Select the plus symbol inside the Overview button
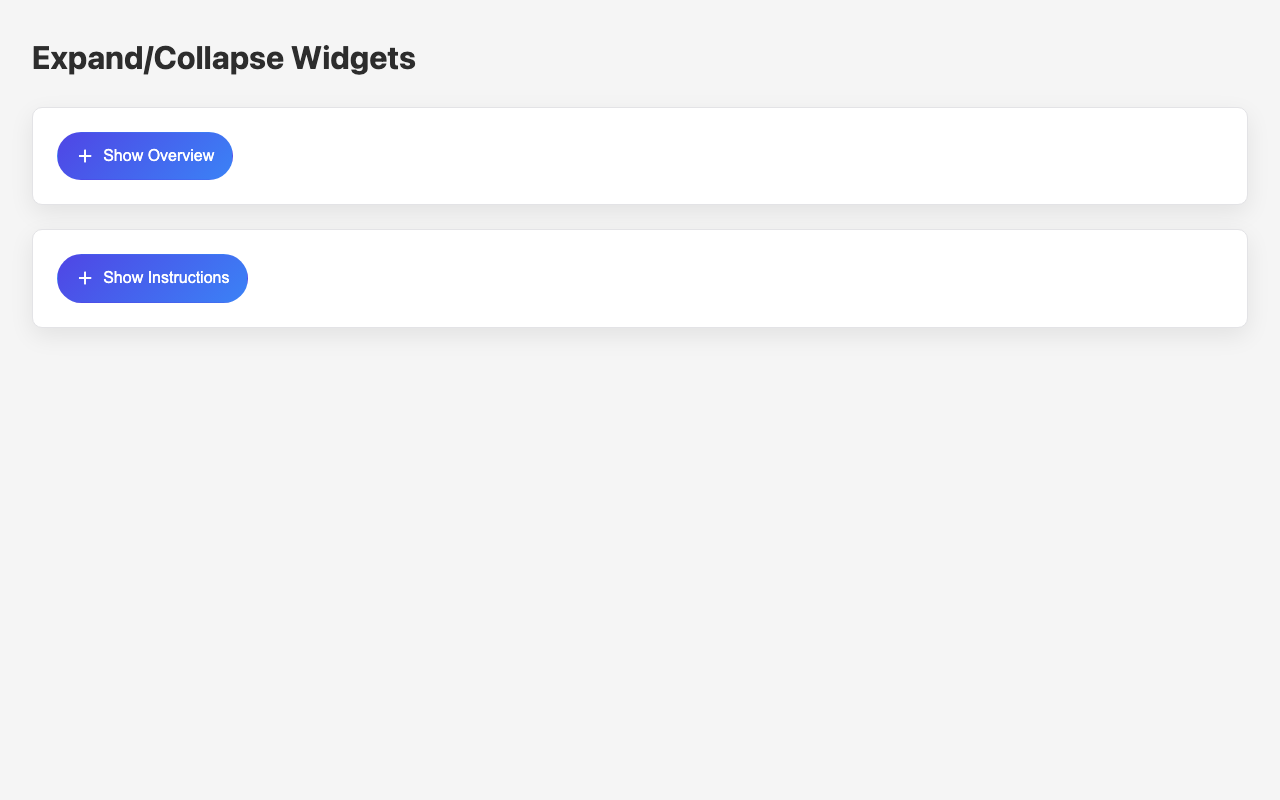Image resolution: width=1280 pixels, height=800 pixels. pos(85,156)
